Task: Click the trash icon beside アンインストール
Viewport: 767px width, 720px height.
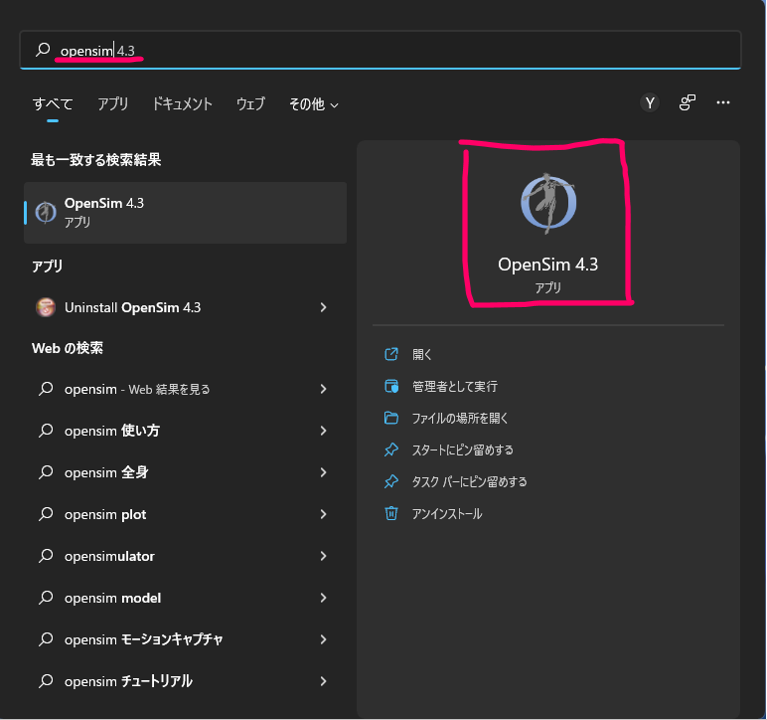Action: point(391,513)
